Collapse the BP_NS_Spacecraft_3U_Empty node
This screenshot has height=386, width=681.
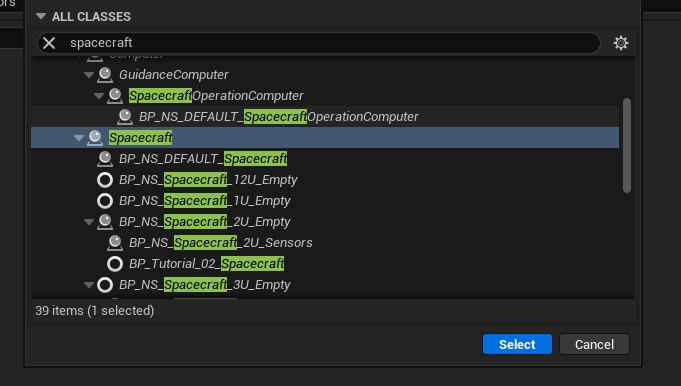[x=89, y=285]
